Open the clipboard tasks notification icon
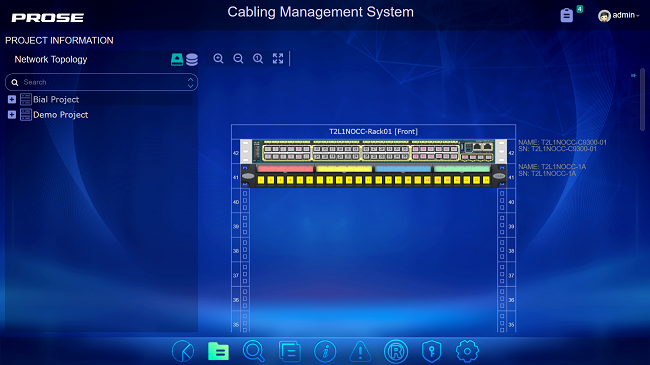The image size is (650, 365). (x=567, y=15)
